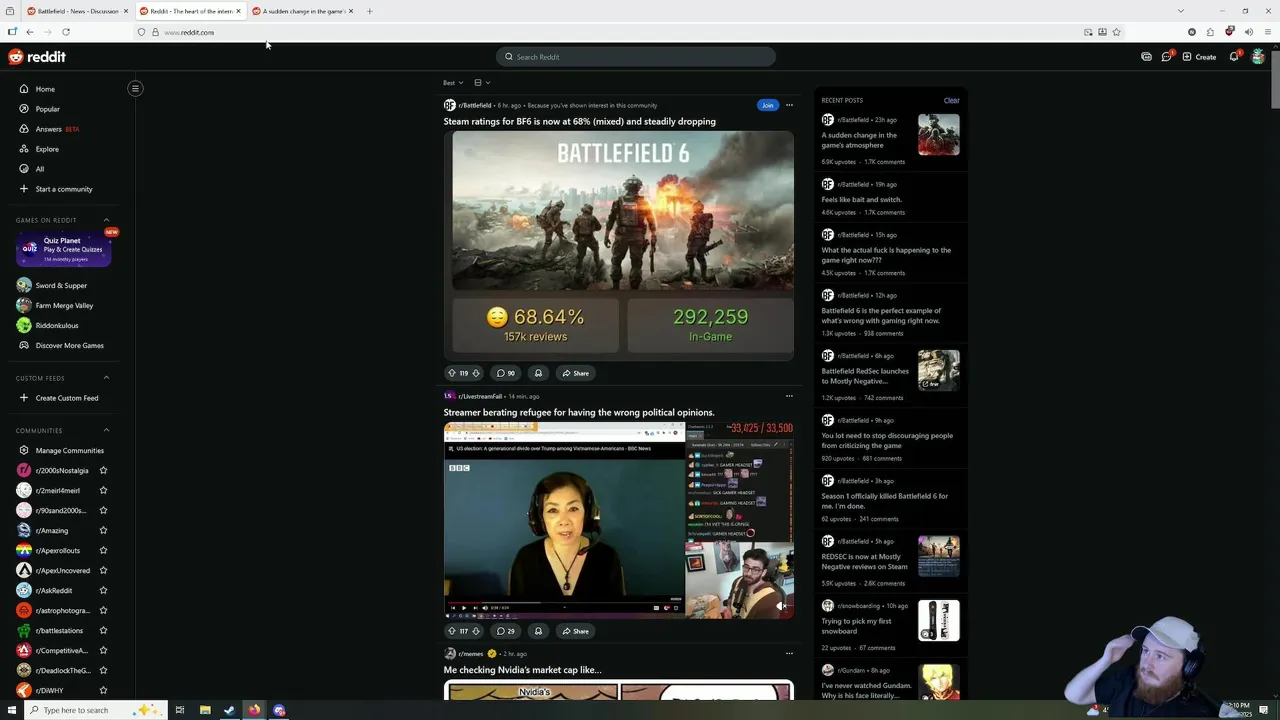Collapse the Communities section
Image resolution: width=1280 pixels, height=720 pixels.
(106, 430)
